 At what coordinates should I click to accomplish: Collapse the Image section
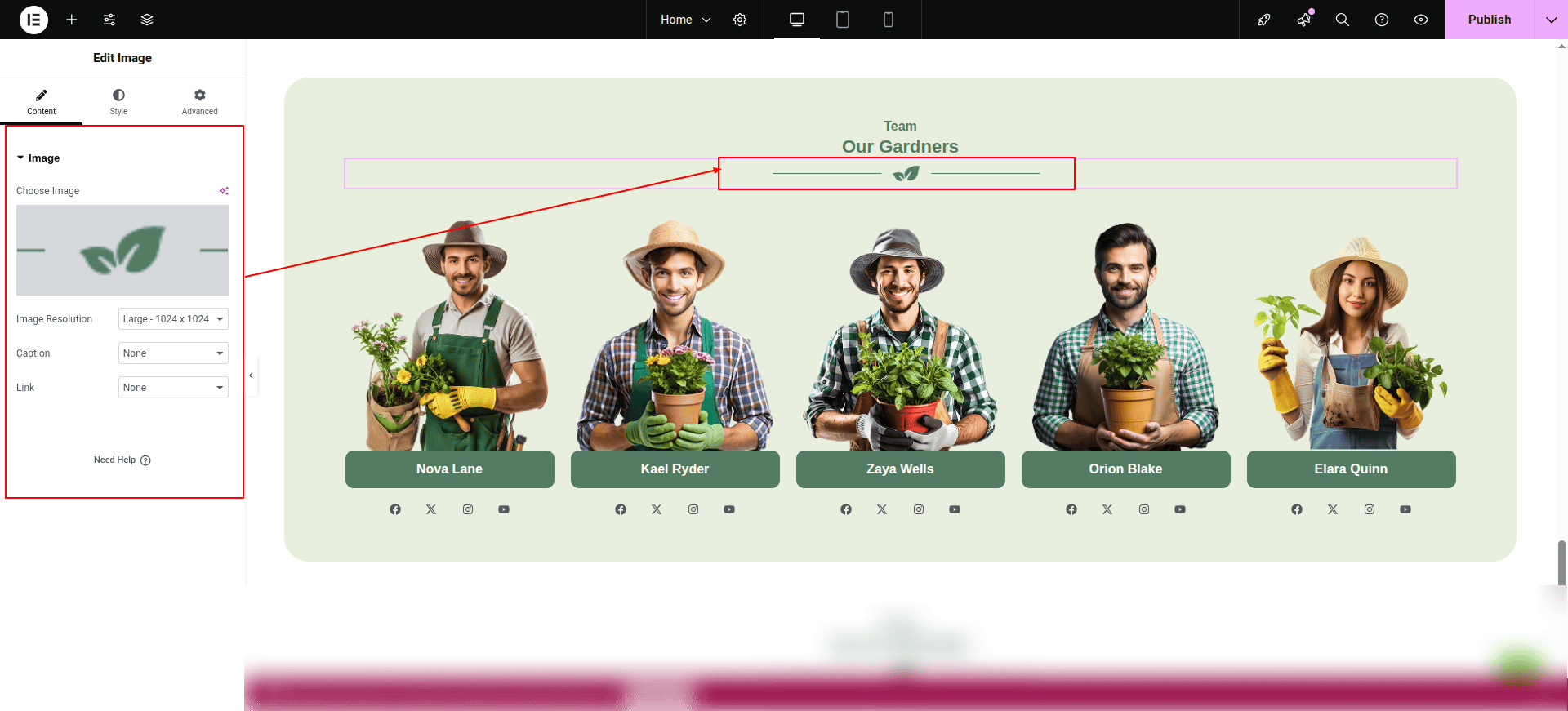coord(38,158)
